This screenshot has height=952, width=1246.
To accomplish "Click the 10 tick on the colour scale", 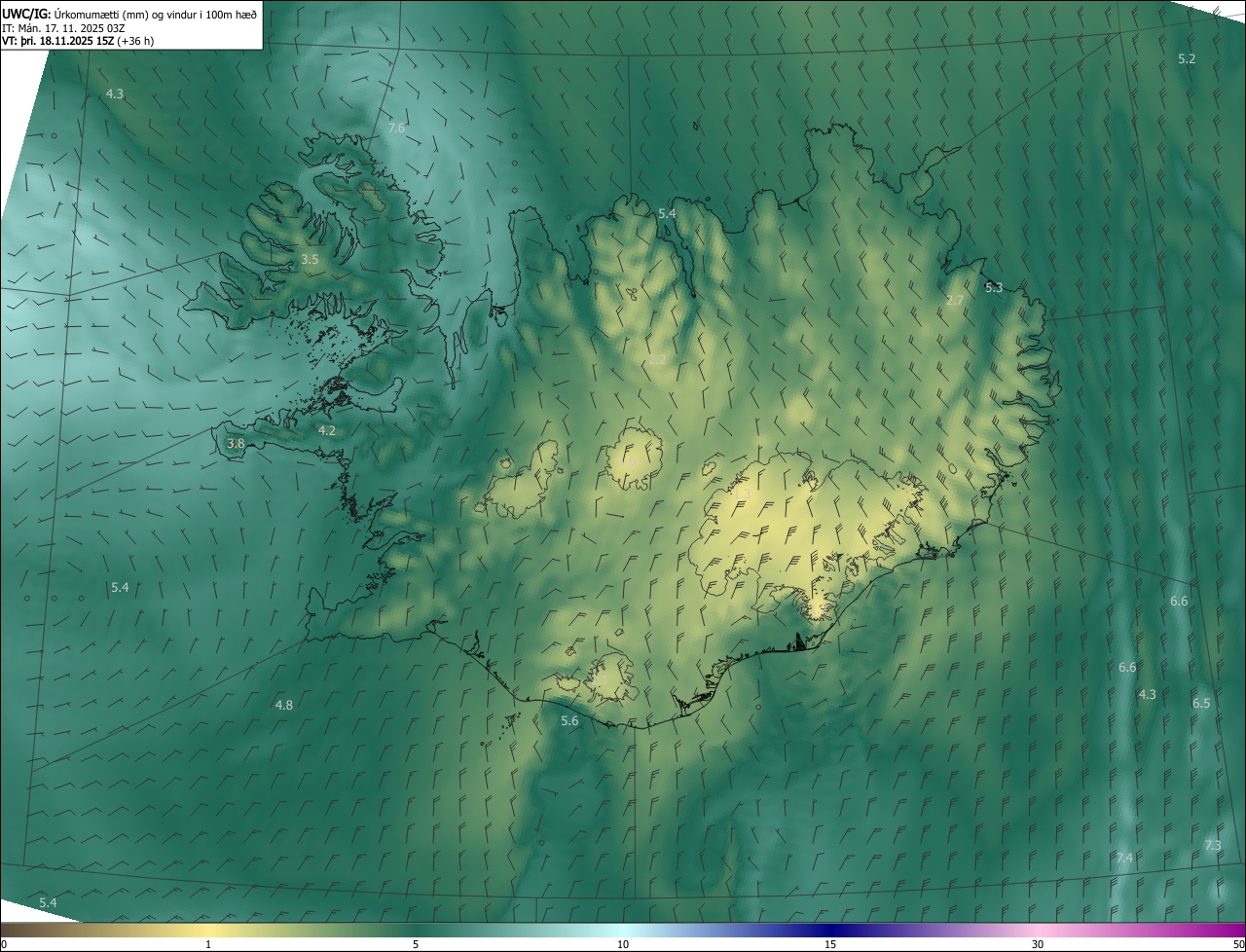I will [x=623, y=945].
